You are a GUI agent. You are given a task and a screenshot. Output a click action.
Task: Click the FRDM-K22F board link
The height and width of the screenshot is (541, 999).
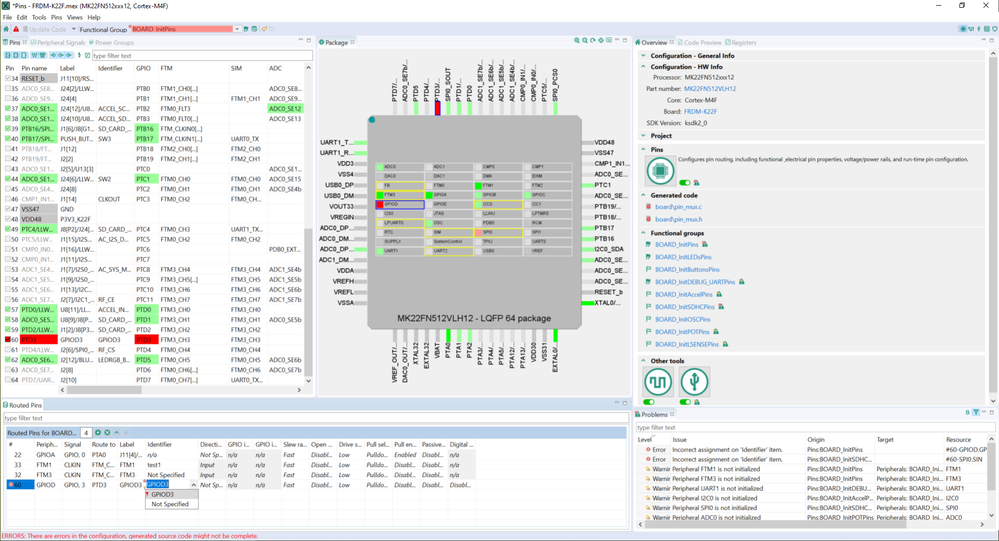point(701,112)
